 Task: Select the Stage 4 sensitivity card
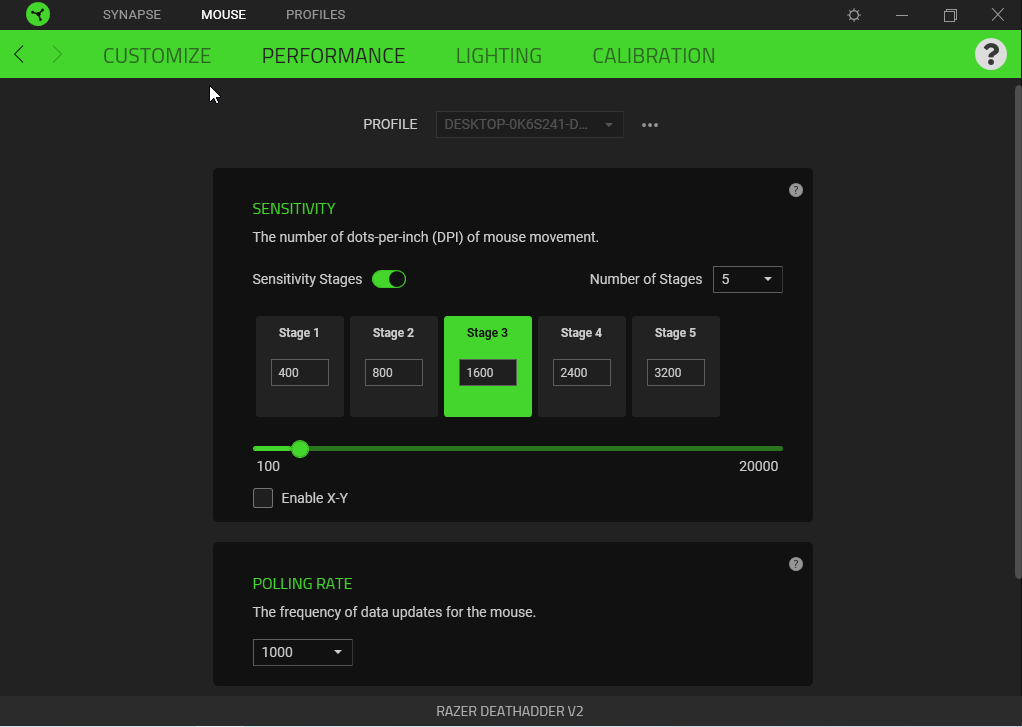coord(581,366)
